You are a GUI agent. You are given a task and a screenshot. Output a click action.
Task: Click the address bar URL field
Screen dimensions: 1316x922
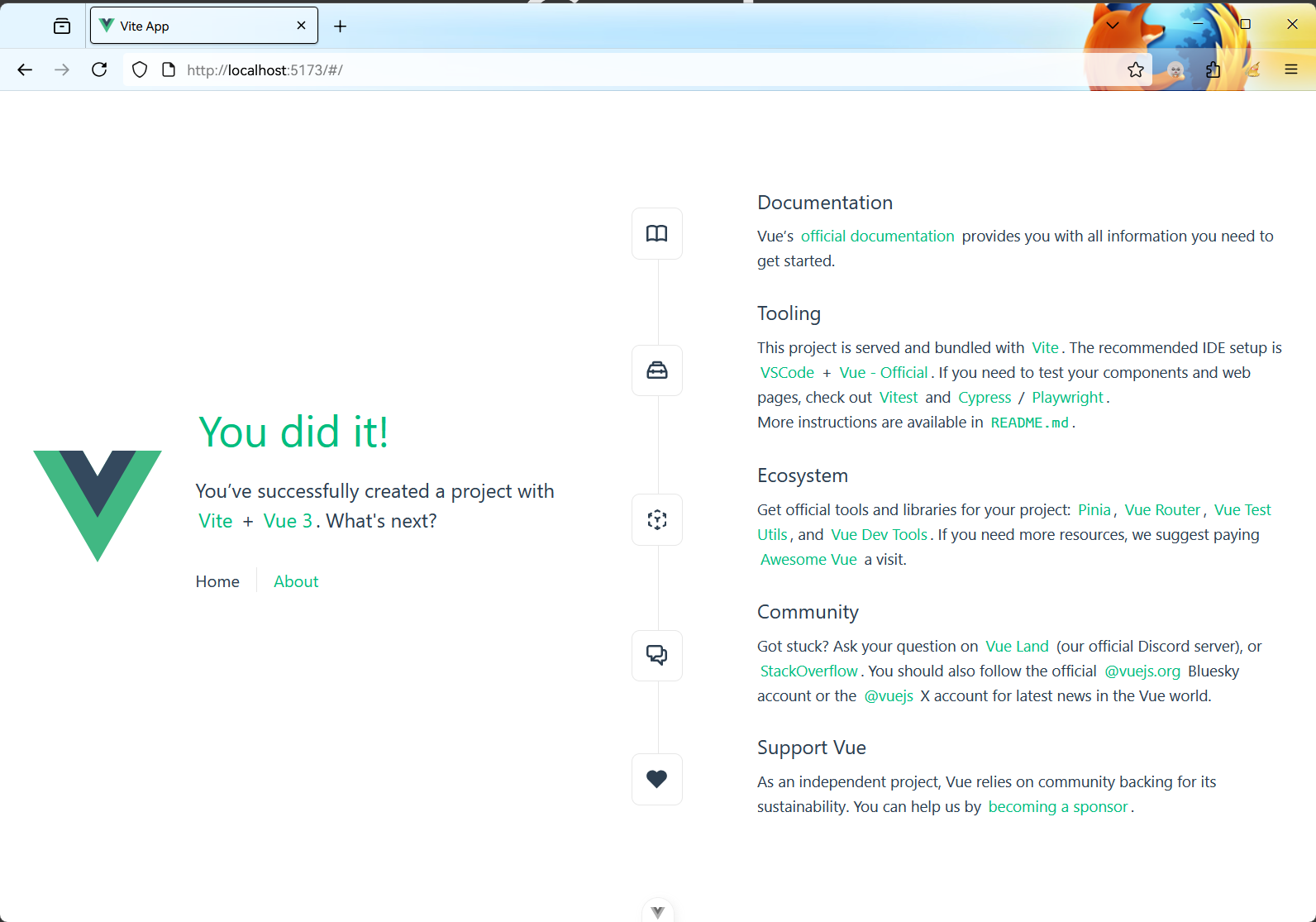(x=637, y=69)
